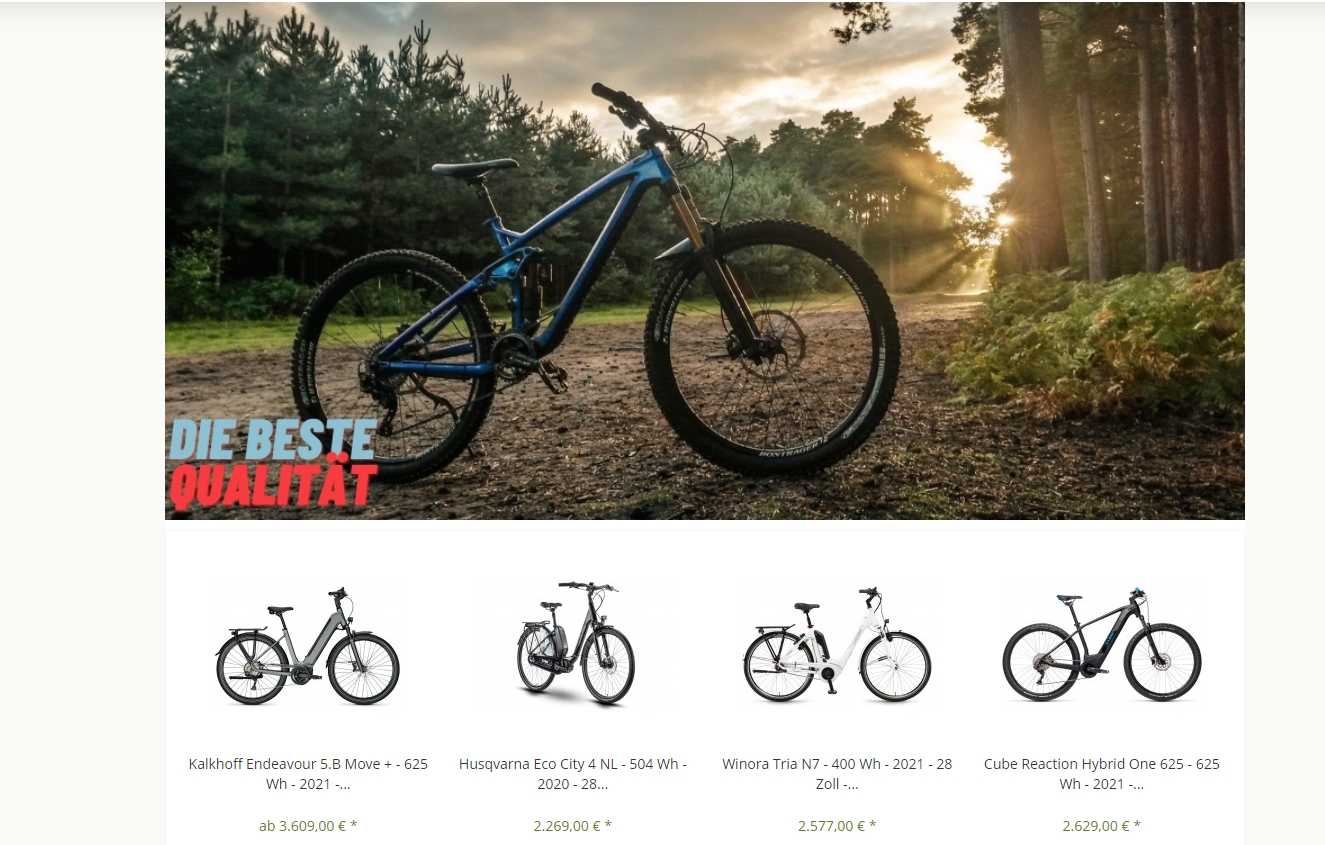Click the asterisk after 3.609,00 €
Viewport: 1325px width, 845px height.
(x=354, y=826)
